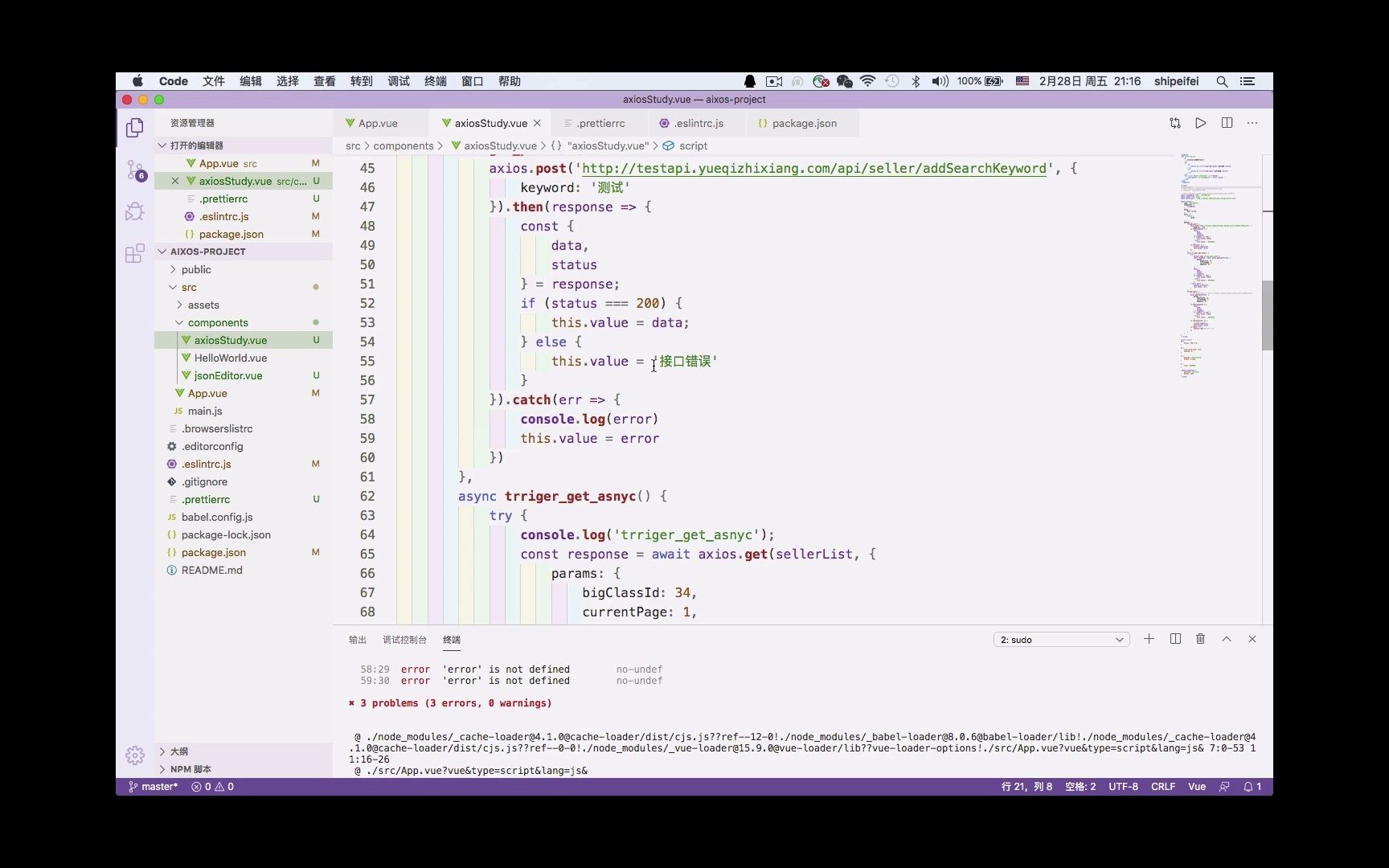The image size is (1389, 868).
Task: Click the editor vertical scrollbar thumb
Action: click(x=1267, y=316)
